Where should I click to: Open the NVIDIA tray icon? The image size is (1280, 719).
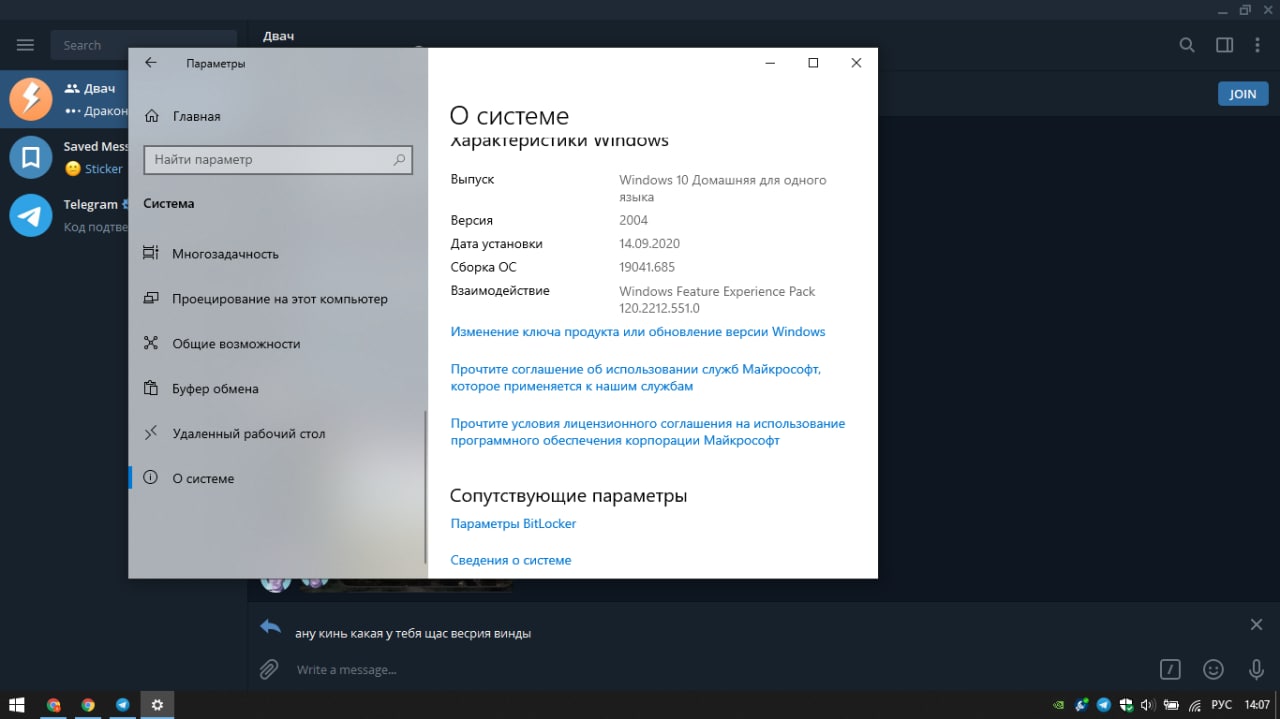(1059, 705)
